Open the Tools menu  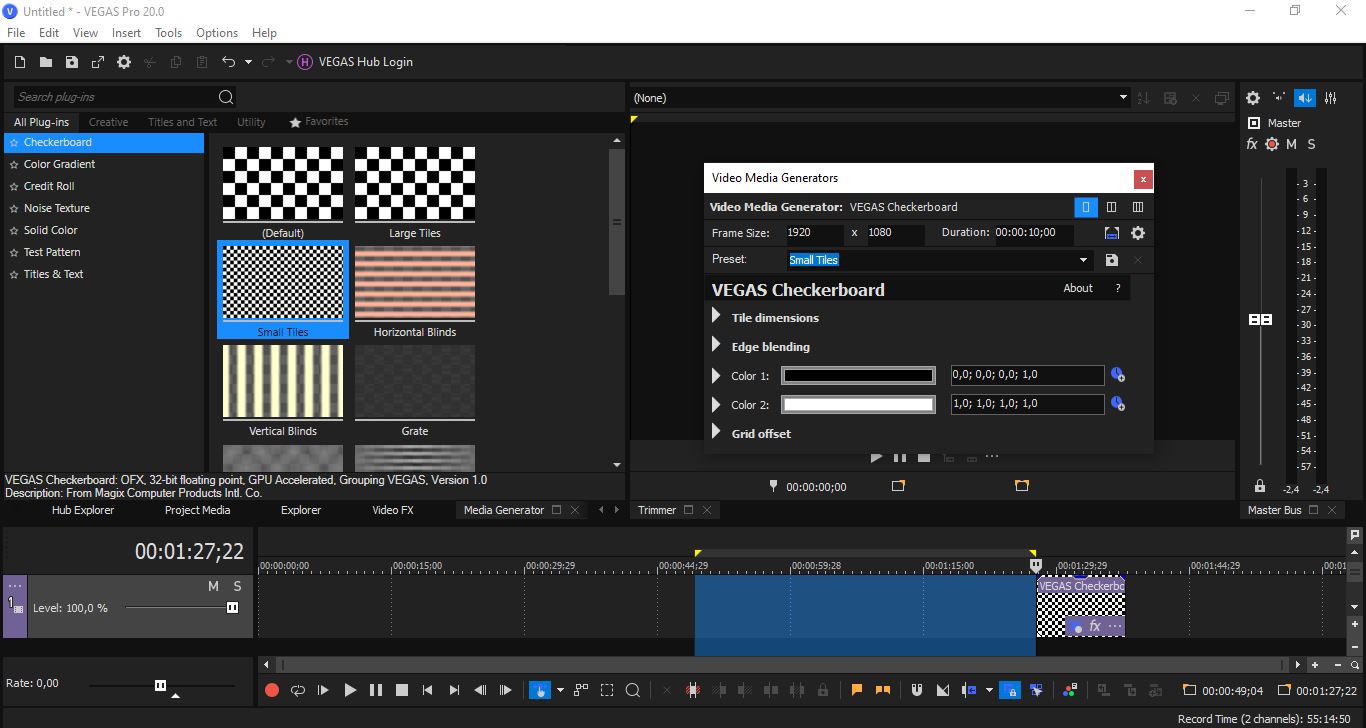169,33
